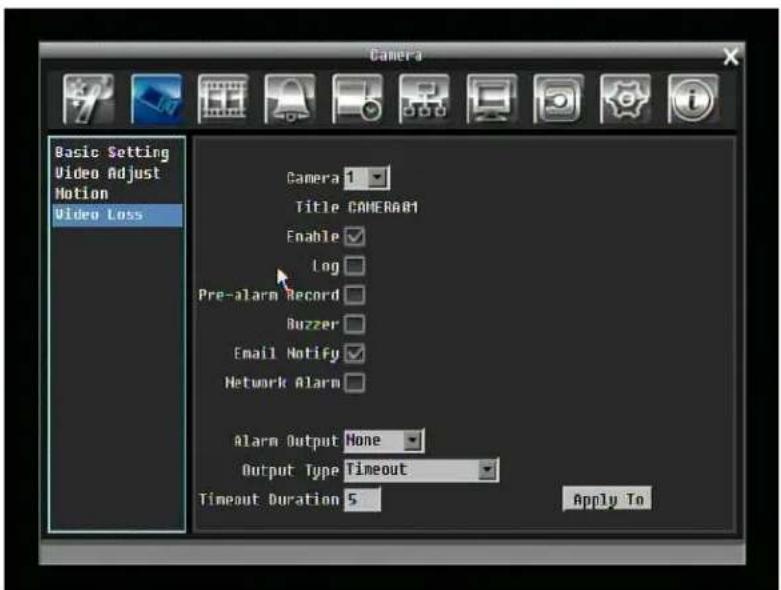Screen dimensions: 781x590
Task: Open the Camera number dropdown
Action: tap(367, 178)
